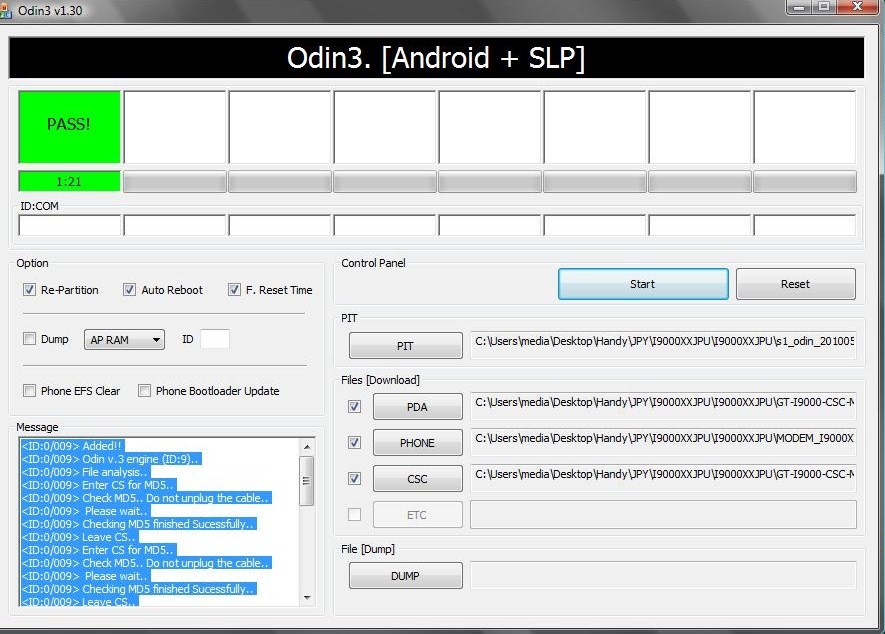
Task: Toggle the Auto Reboot checkbox
Action: (x=129, y=290)
